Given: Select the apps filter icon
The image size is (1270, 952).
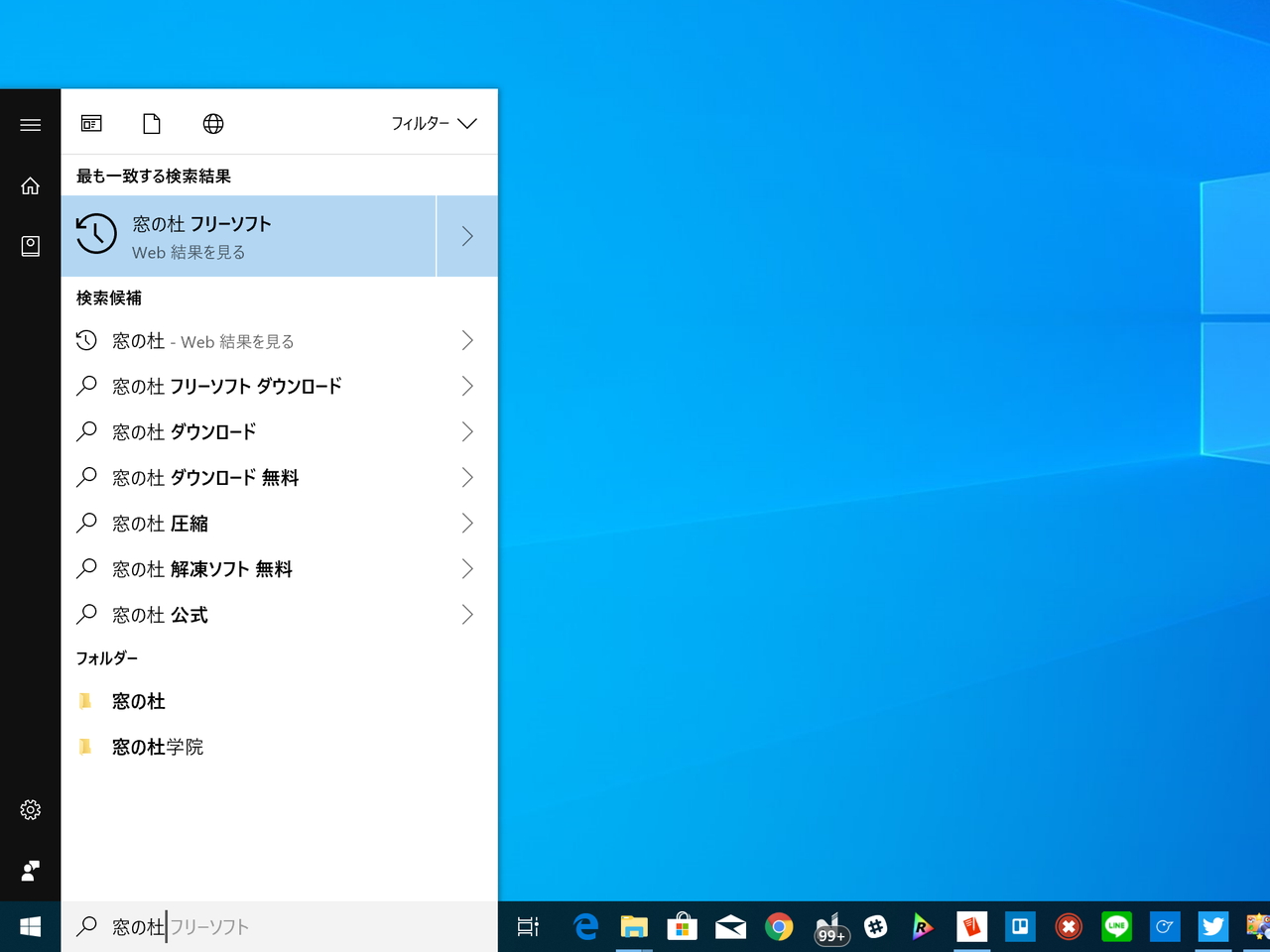Looking at the screenshot, I should point(91,123).
